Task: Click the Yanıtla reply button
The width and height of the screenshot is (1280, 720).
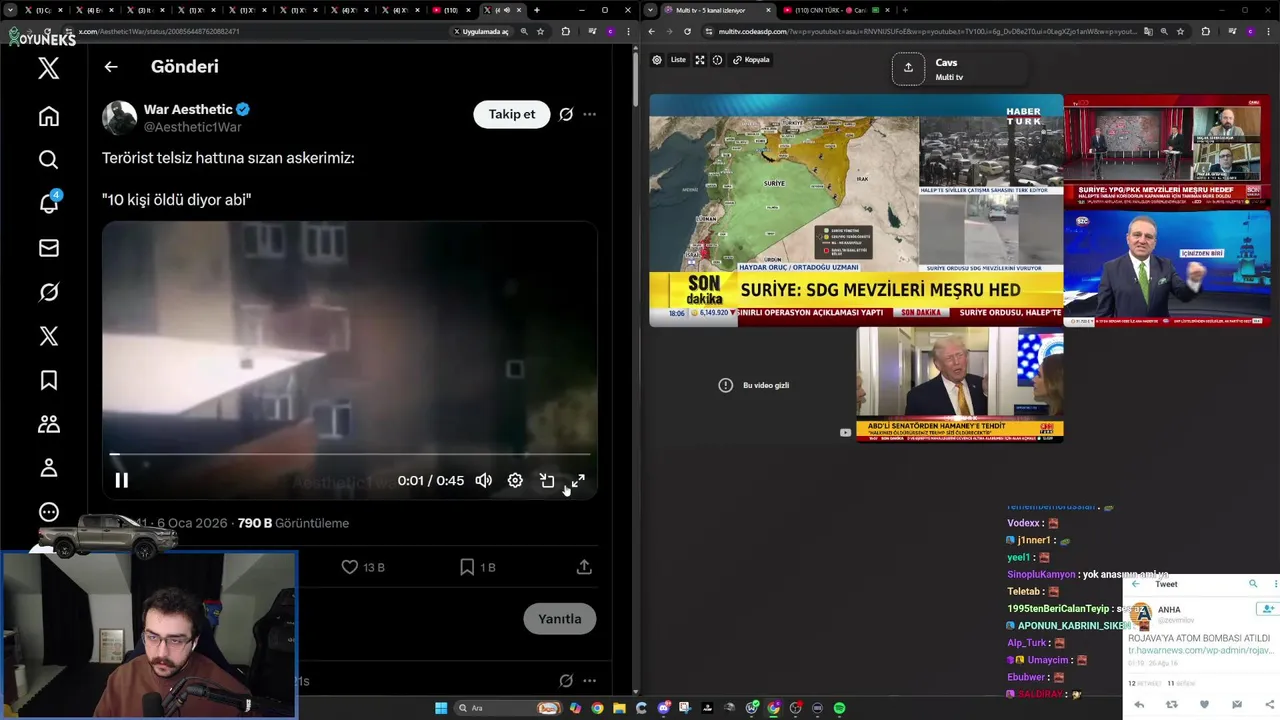Action: [560, 619]
